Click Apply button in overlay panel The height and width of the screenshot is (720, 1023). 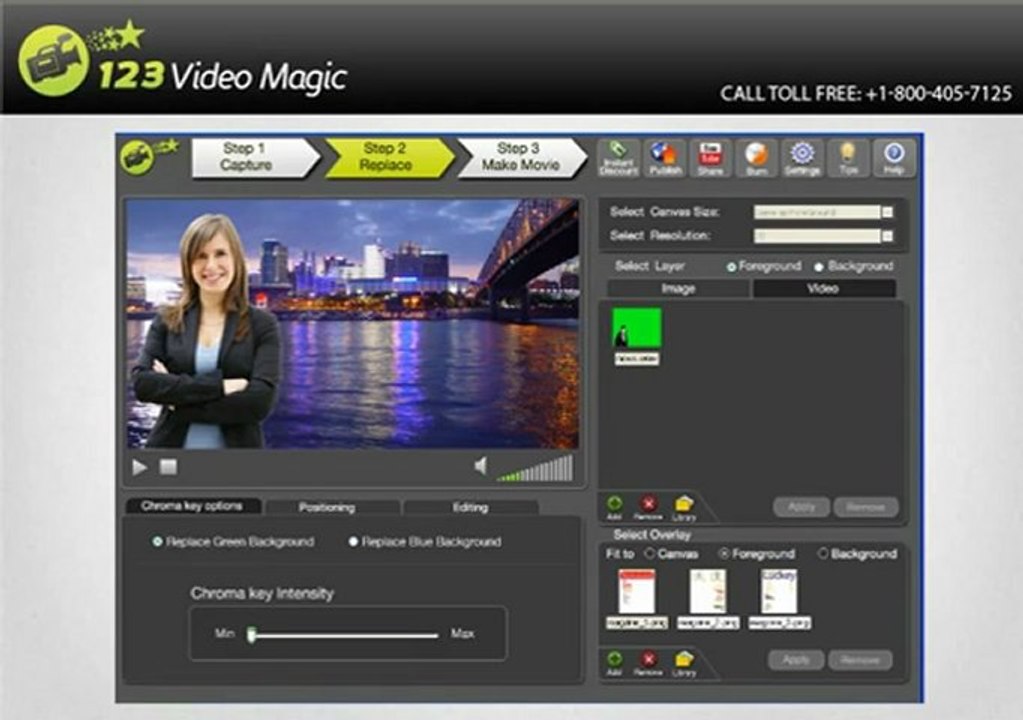coord(795,660)
